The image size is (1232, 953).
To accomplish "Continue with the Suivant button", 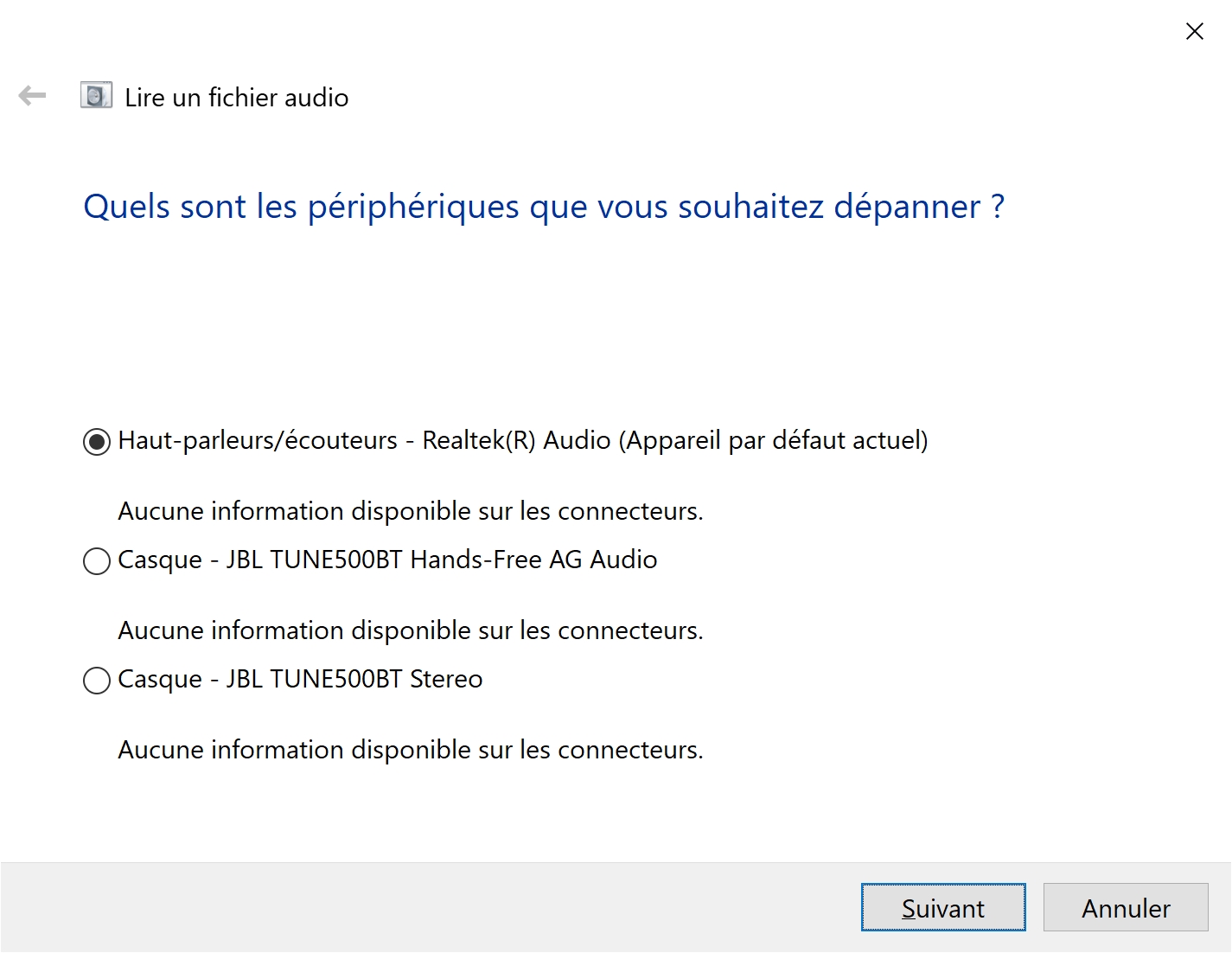I will pyautogui.click(x=943, y=907).
